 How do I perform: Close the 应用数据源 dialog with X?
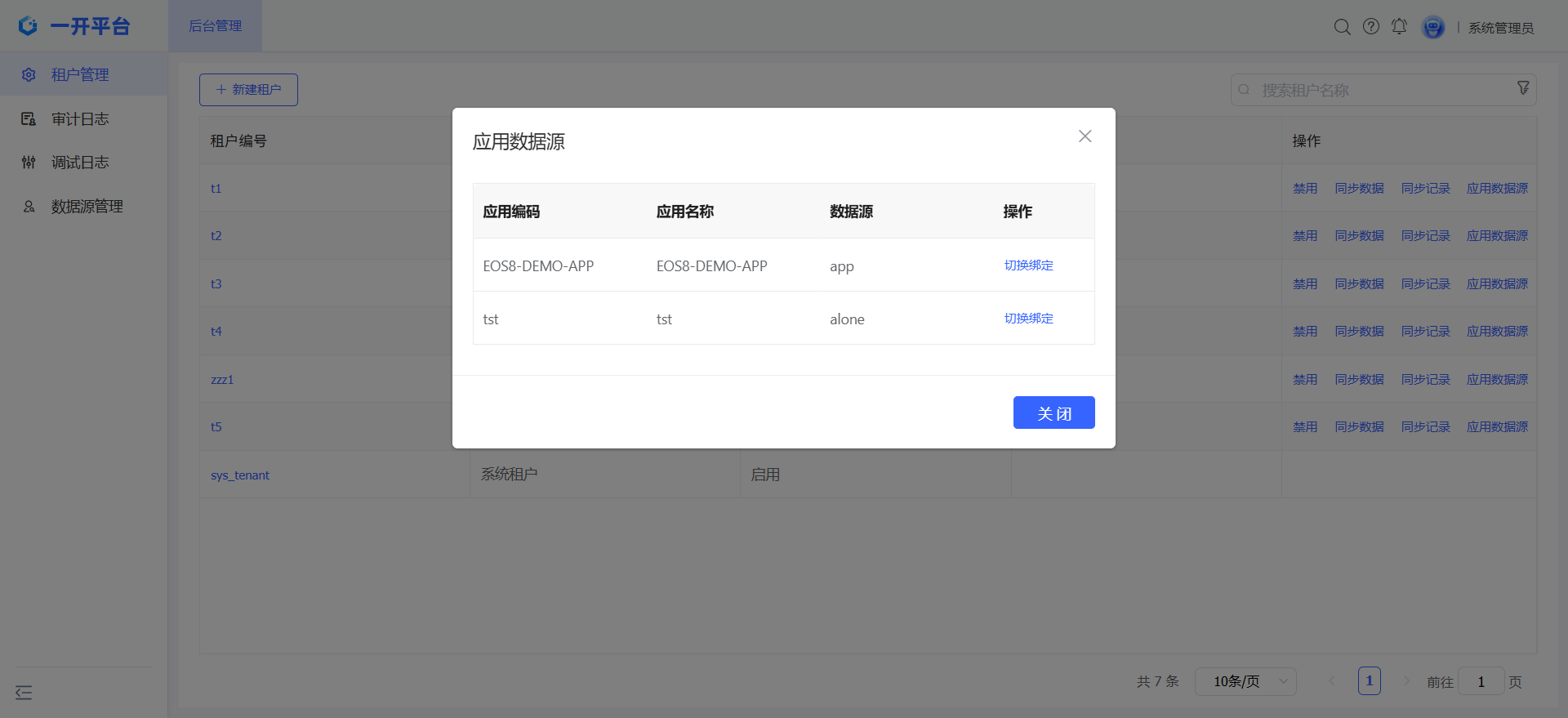tap(1085, 136)
